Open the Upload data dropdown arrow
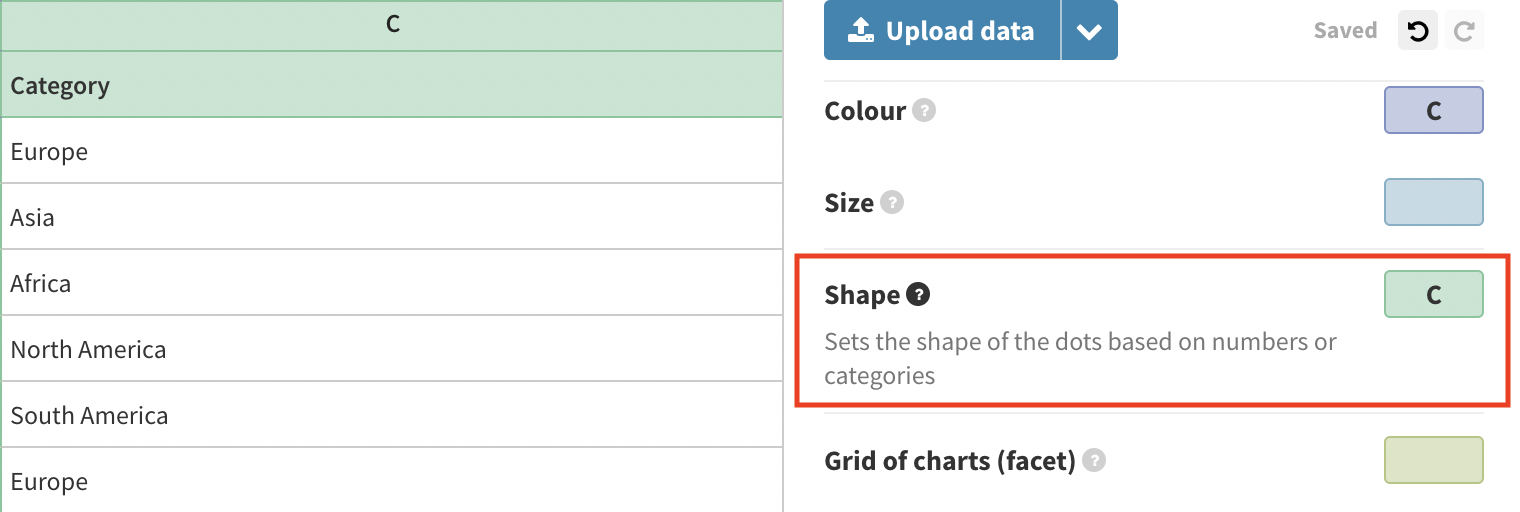 [x=1089, y=31]
